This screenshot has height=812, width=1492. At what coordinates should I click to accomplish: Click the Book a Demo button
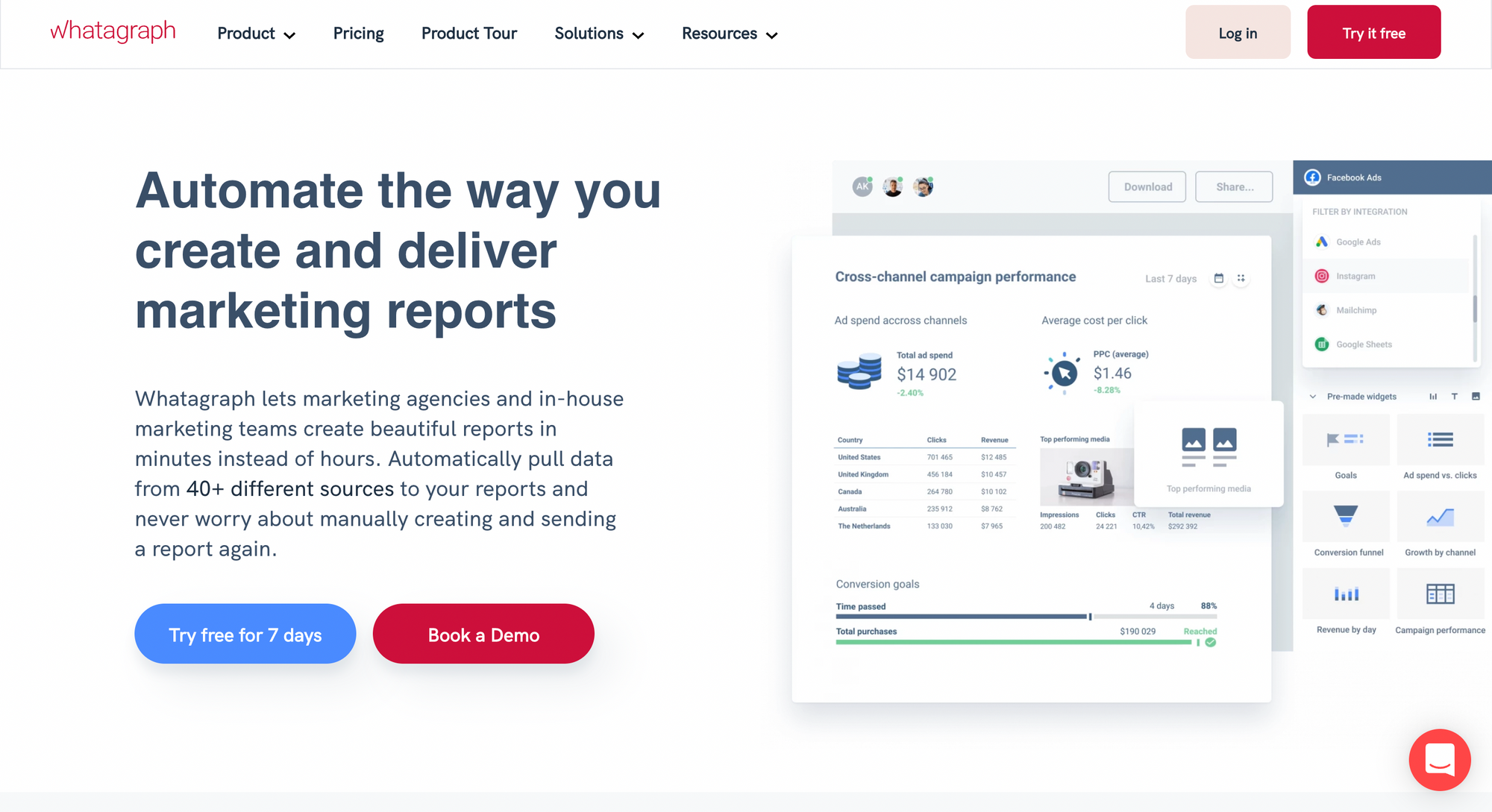click(x=483, y=633)
